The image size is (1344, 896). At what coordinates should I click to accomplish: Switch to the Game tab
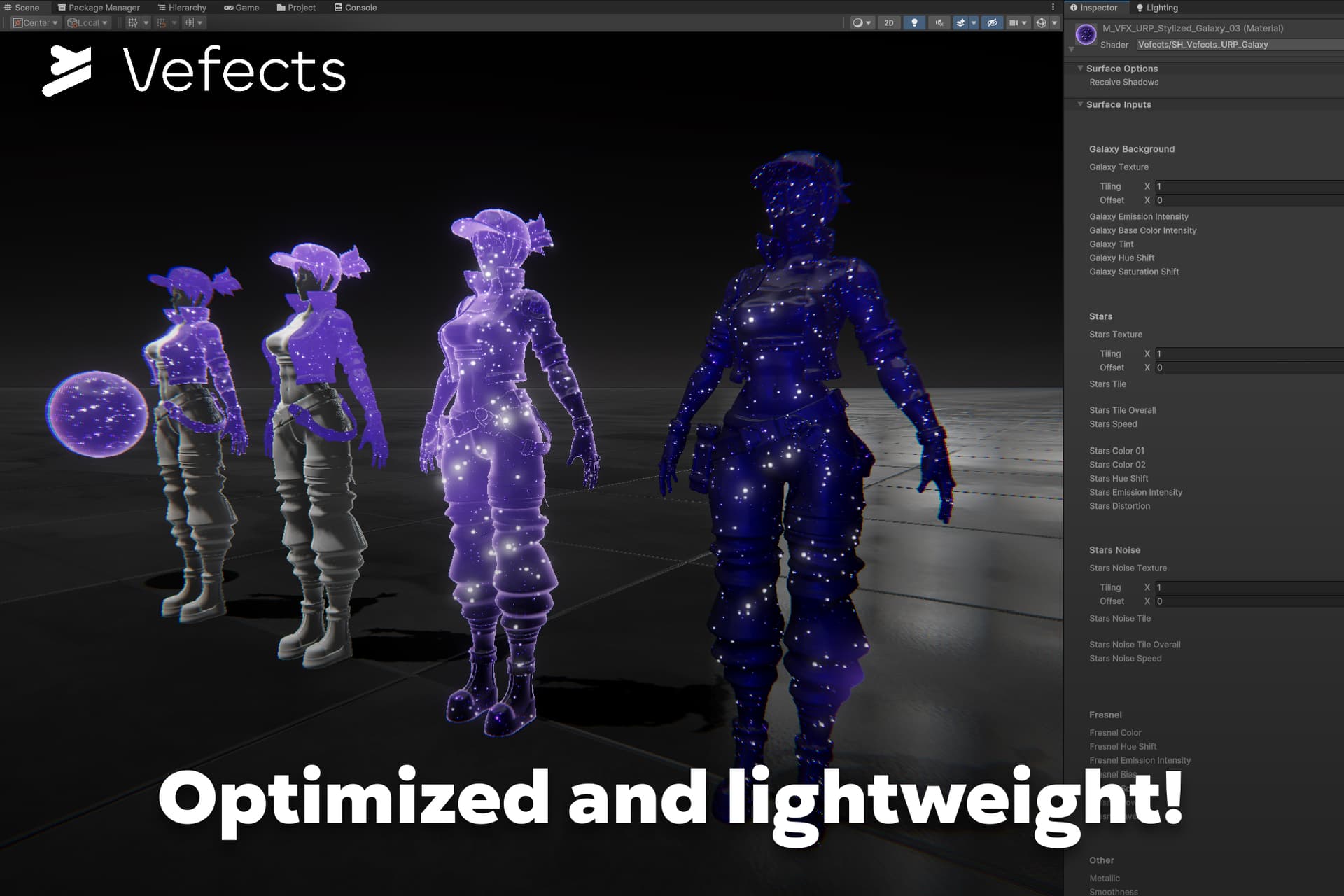pyautogui.click(x=241, y=8)
